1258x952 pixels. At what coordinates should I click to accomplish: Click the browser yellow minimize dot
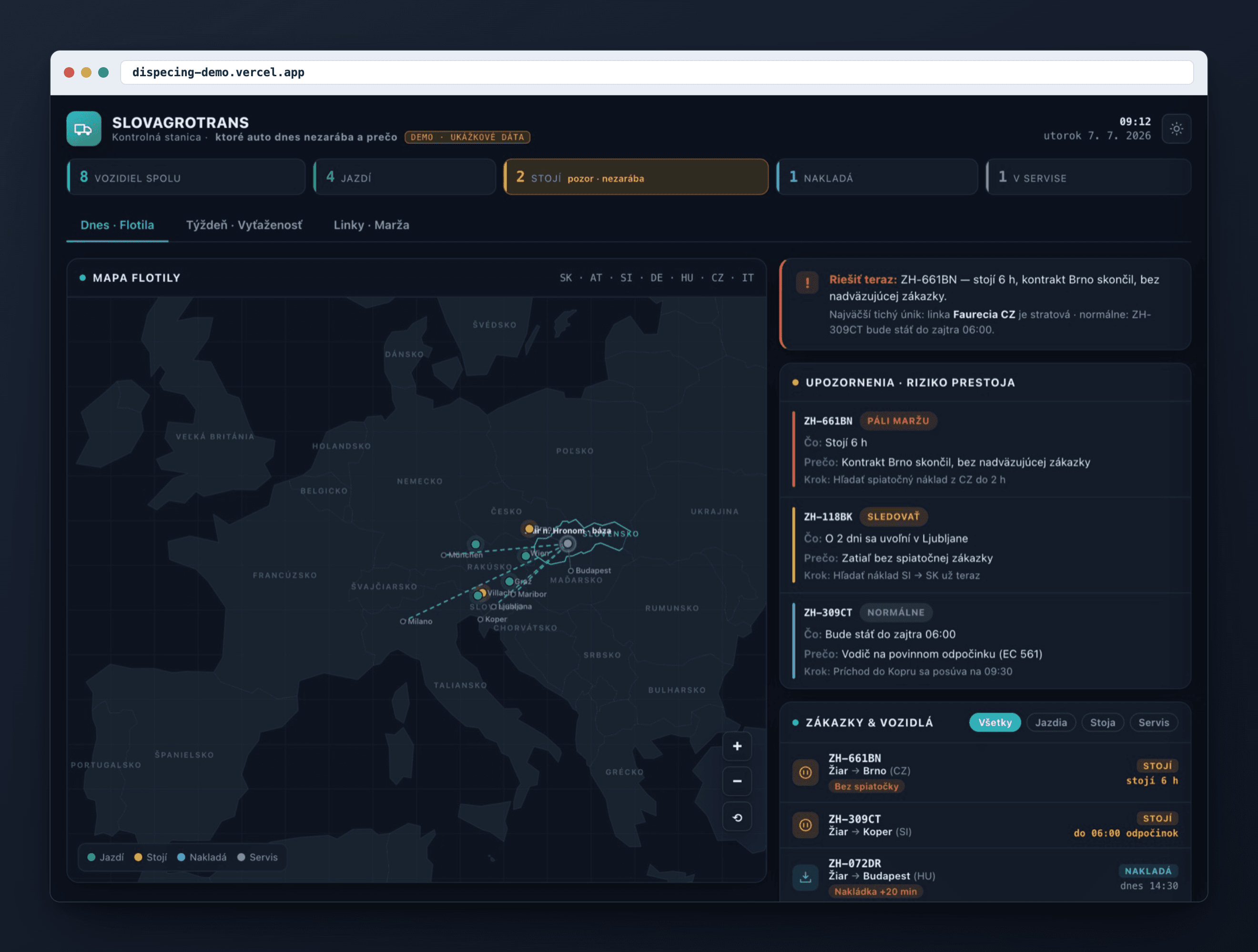point(86,72)
